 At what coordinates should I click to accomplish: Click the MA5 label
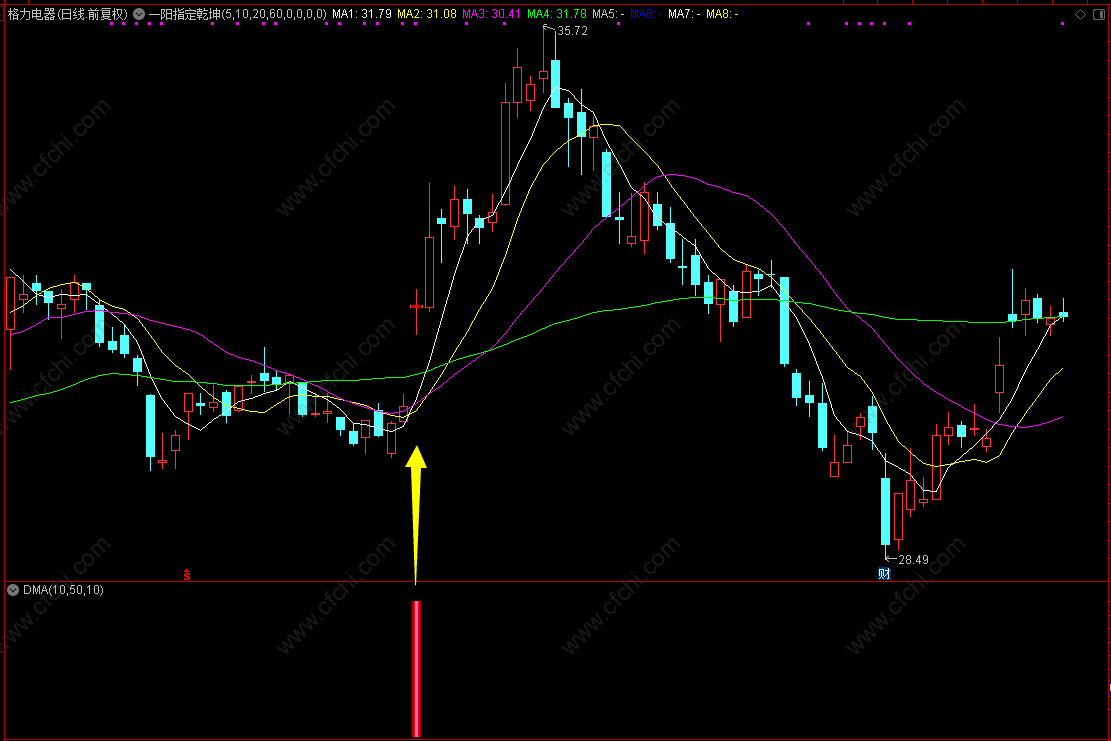click(x=609, y=14)
